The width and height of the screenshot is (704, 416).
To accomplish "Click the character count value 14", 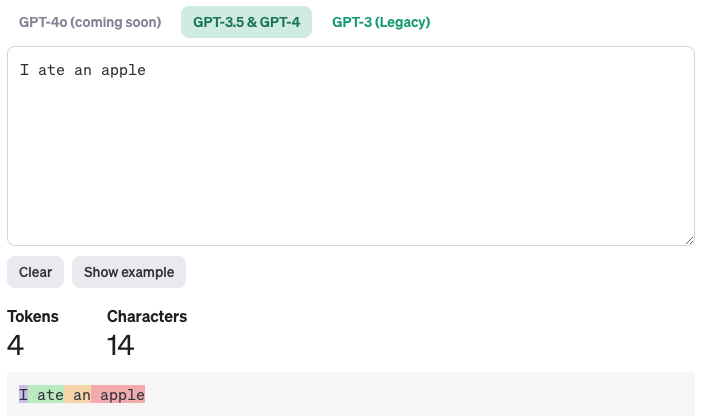I will coord(120,345).
